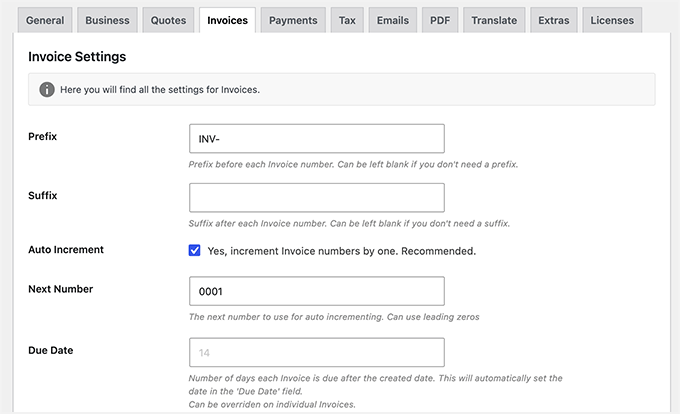The height and width of the screenshot is (414, 680).
Task: Click the "Yes, increment Invoice numbers" label
Action: pos(342,251)
